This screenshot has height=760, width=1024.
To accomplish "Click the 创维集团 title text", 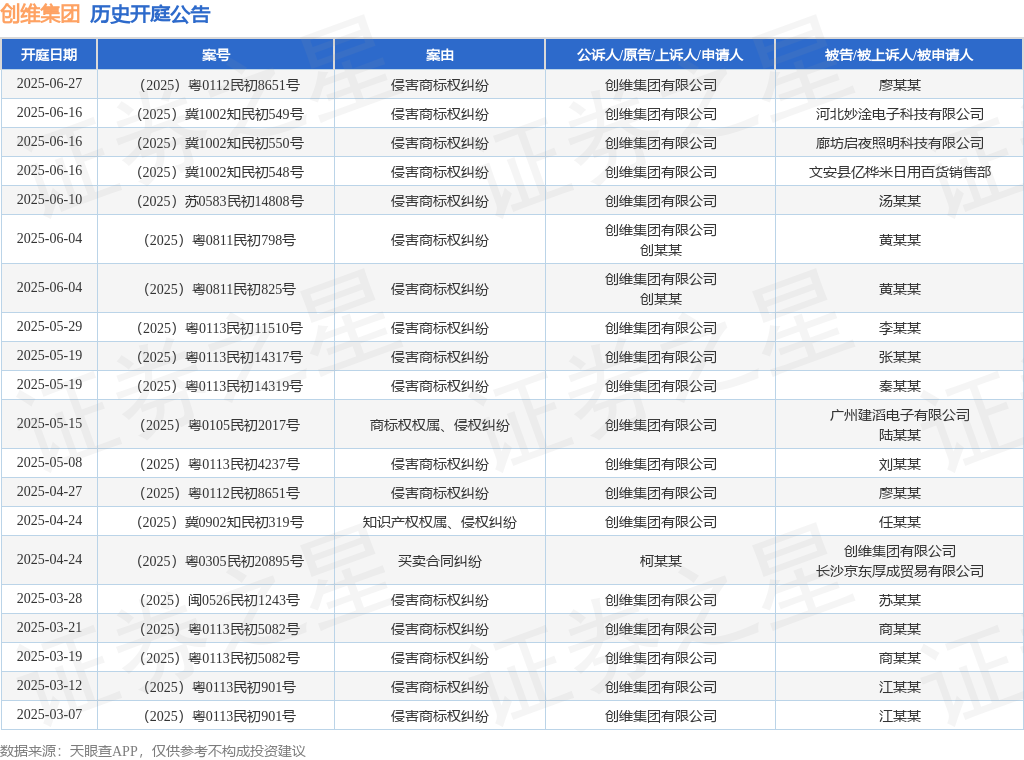I will (40, 14).
